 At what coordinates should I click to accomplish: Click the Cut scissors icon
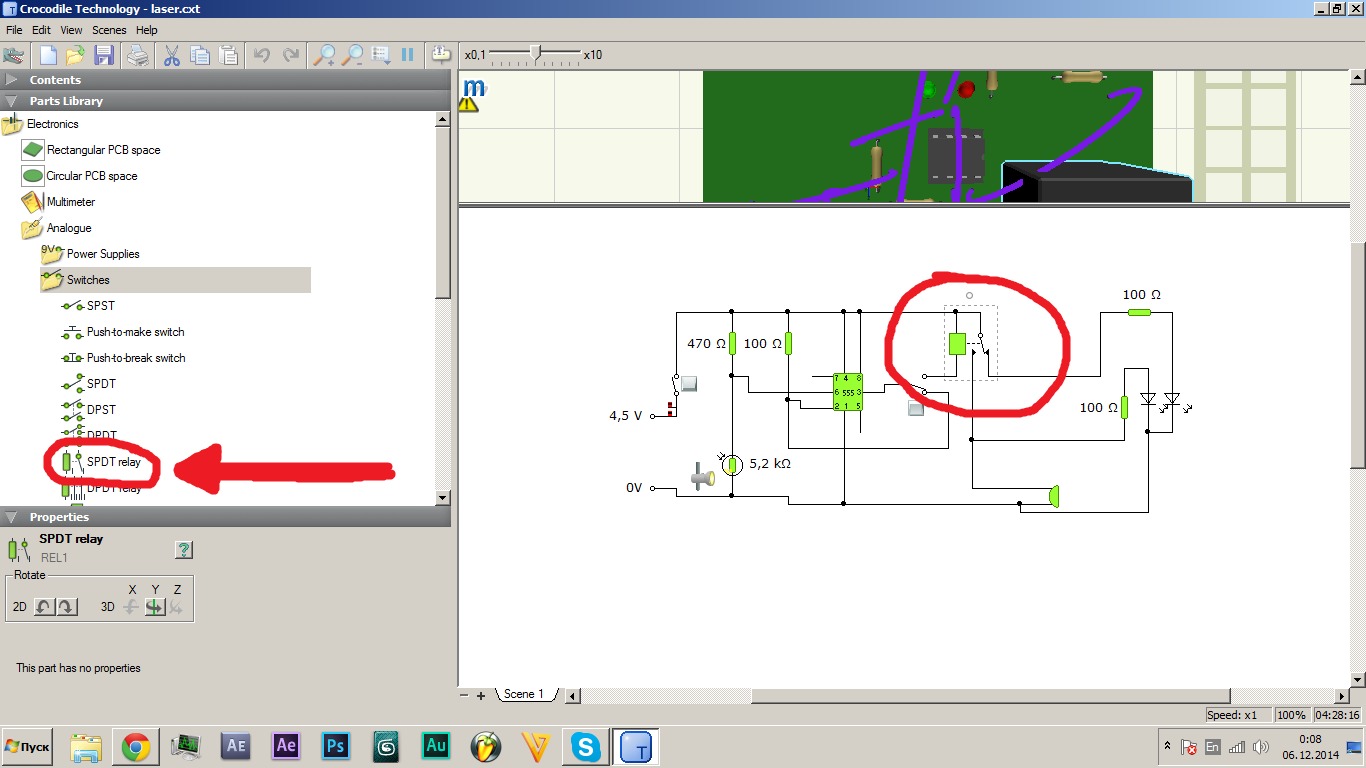pos(171,55)
